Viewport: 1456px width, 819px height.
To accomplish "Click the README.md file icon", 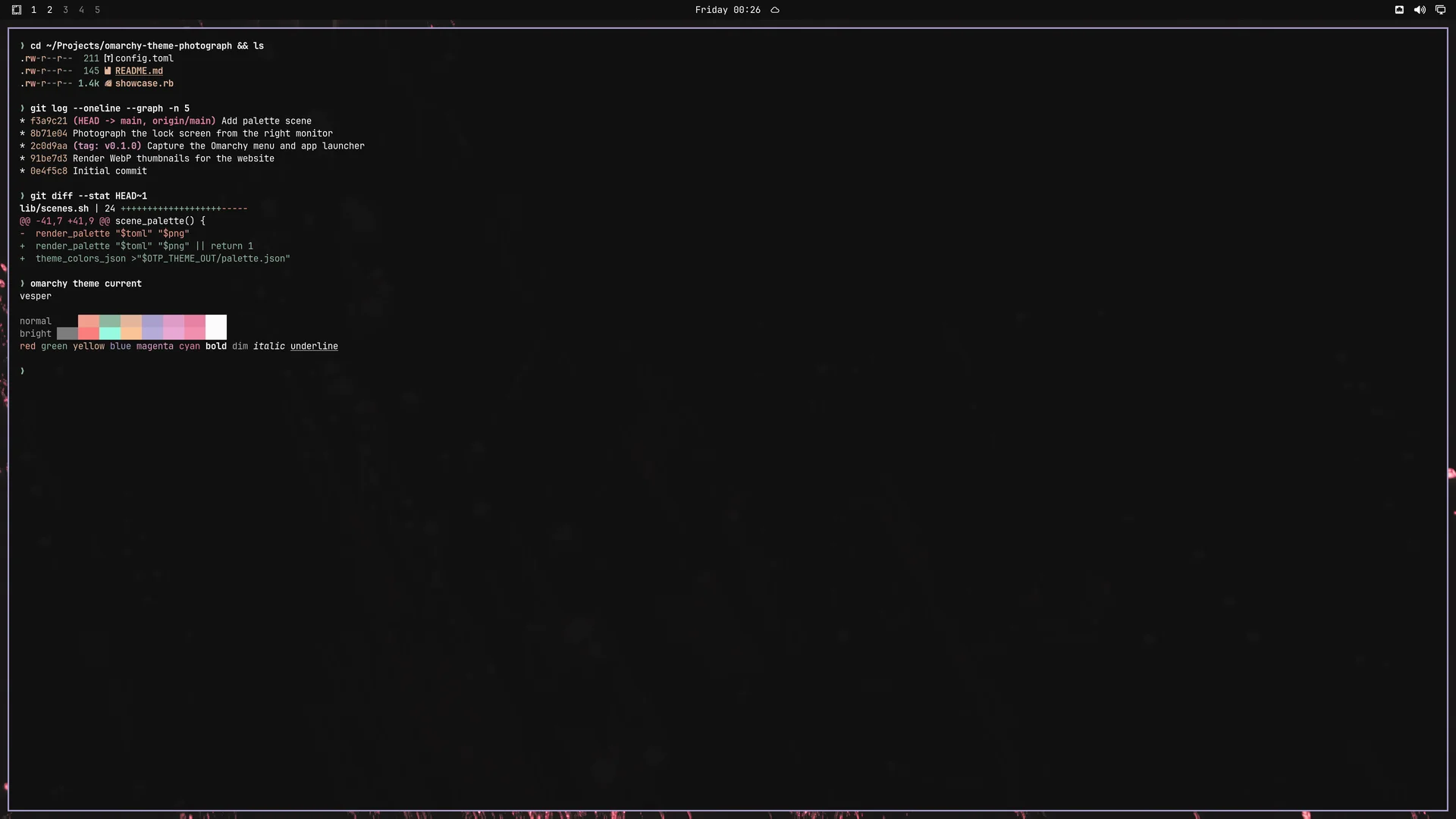I will 108,71.
